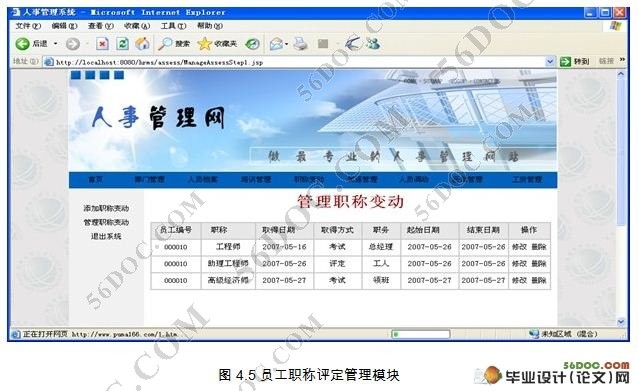Open the 帮助 (Help) menu
This screenshot has height=391, width=638.
tap(210, 26)
